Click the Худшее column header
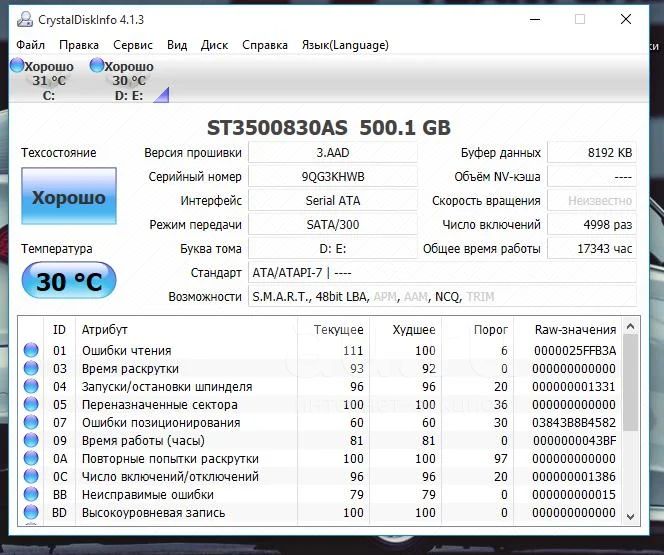The height and width of the screenshot is (555, 664). coord(406,329)
